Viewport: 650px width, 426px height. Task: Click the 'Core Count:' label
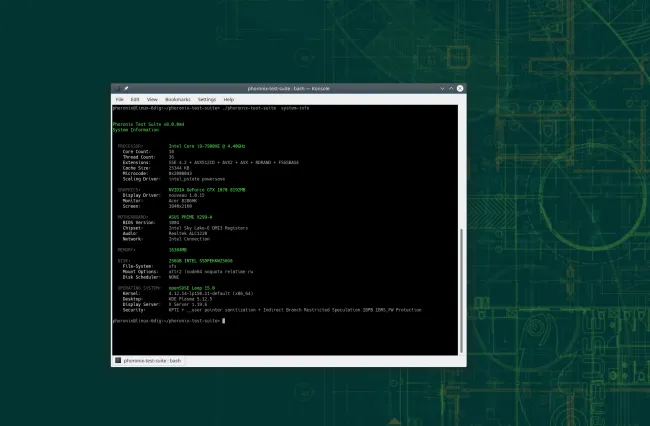pos(136,152)
